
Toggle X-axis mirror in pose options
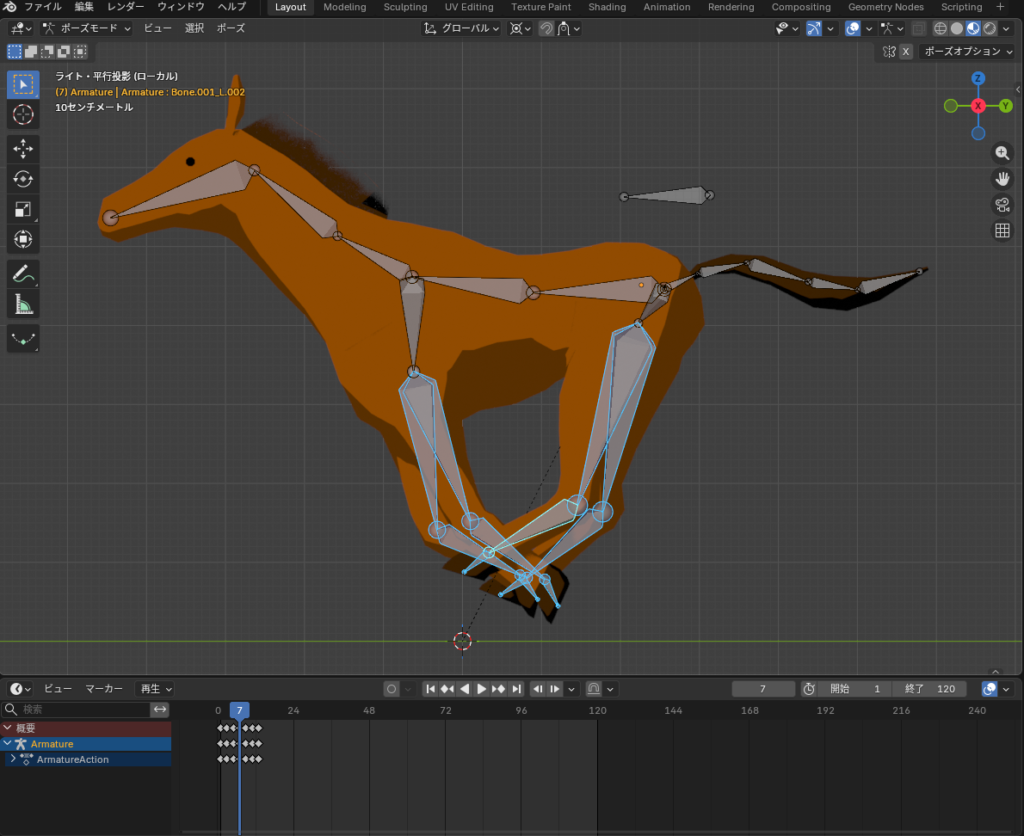click(x=906, y=52)
